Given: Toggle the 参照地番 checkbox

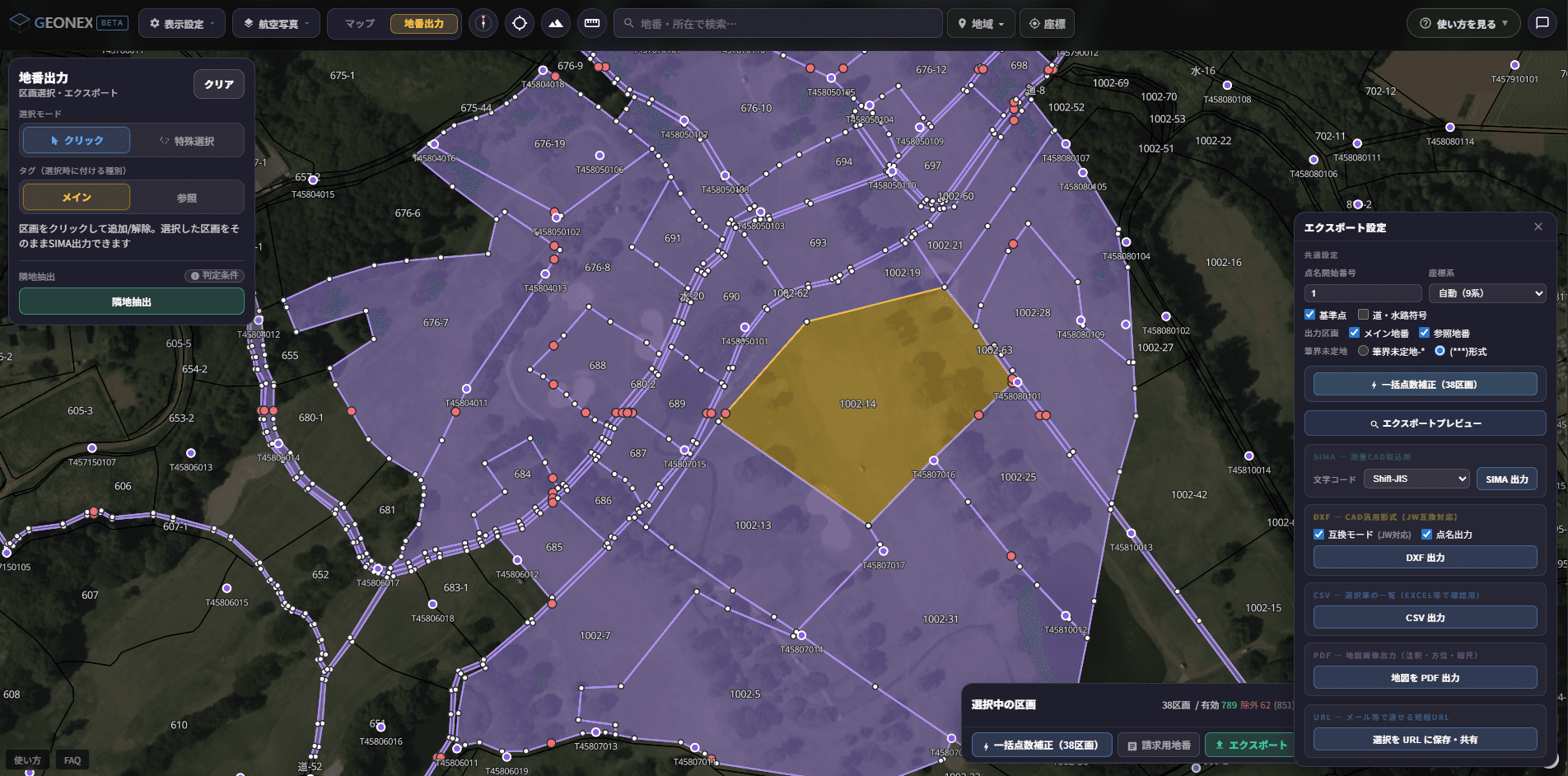Looking at the screenshot, I should (x=1424, y=333).
